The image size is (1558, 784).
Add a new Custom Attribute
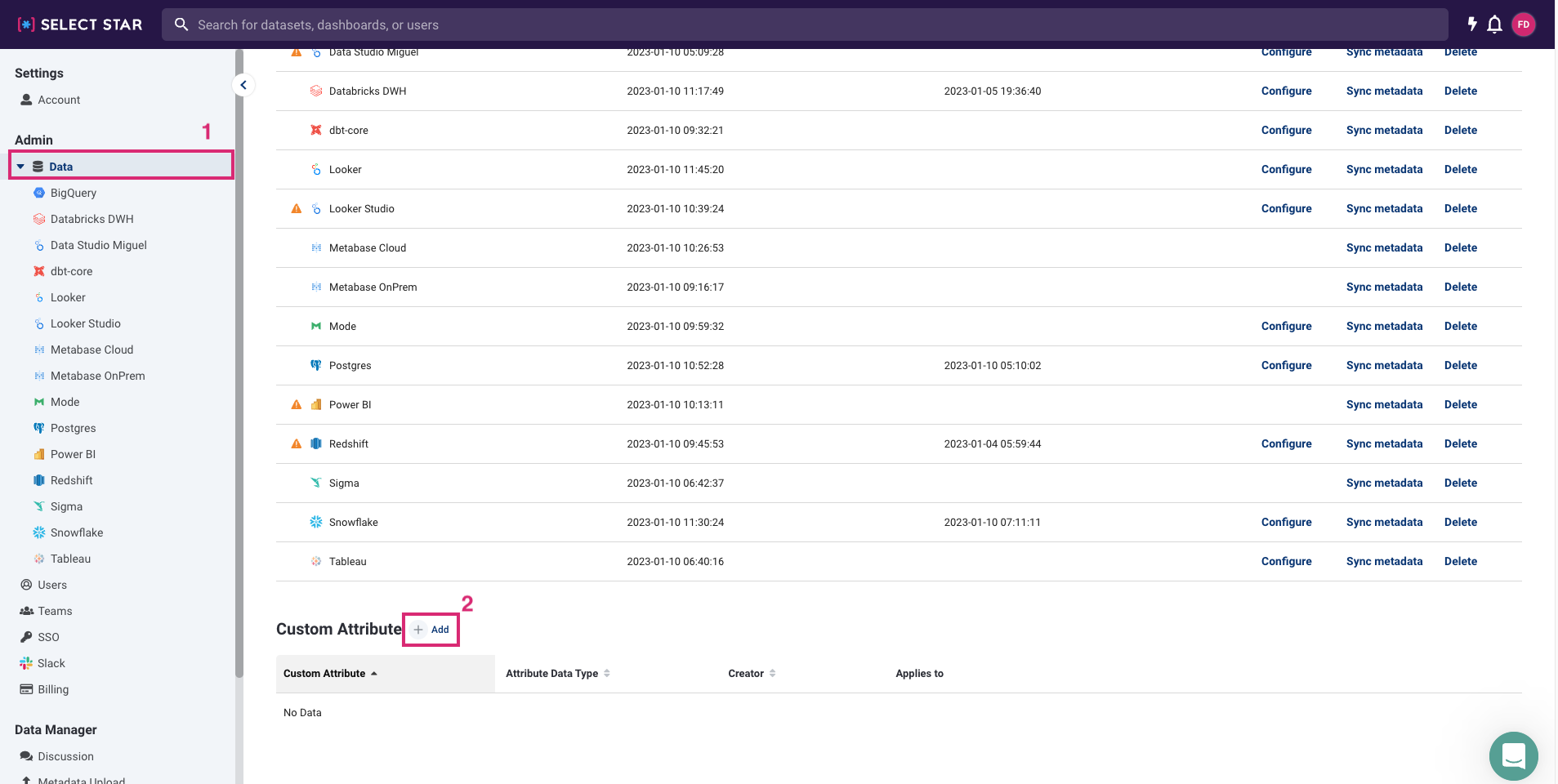click(431, 630)
